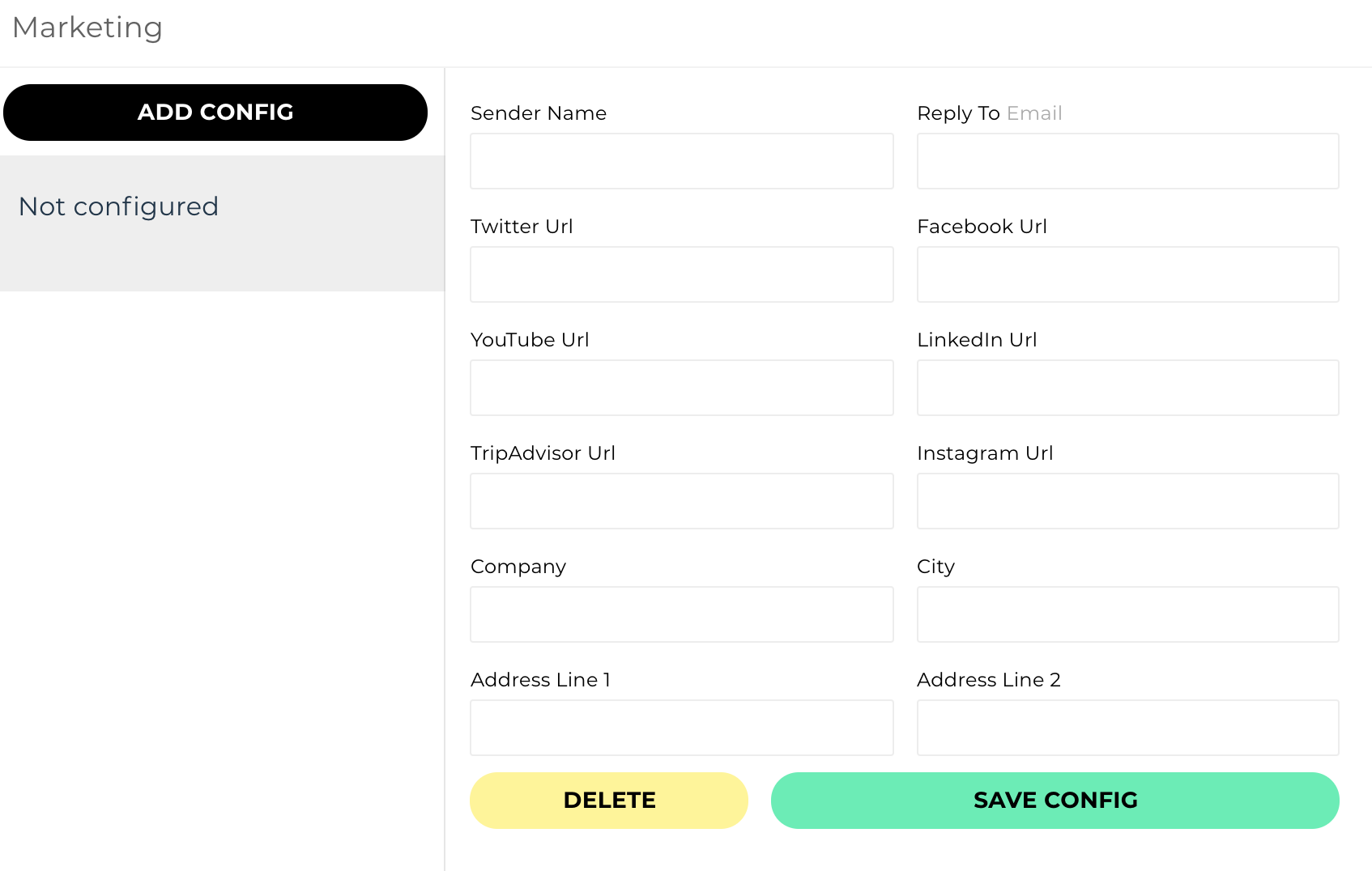
Task: Focus the Address Line 2 input
Action: point(1127,728)
